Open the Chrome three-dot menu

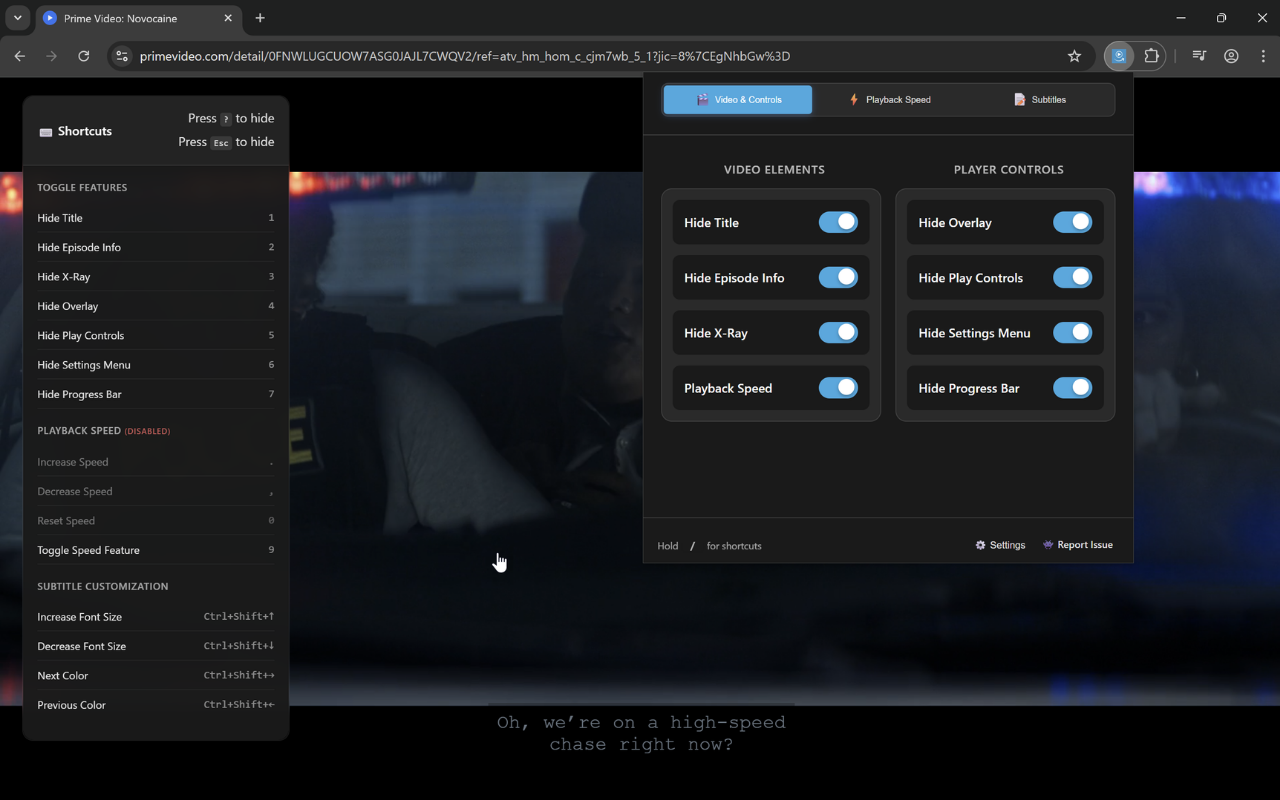click(x=1263, y=56)
